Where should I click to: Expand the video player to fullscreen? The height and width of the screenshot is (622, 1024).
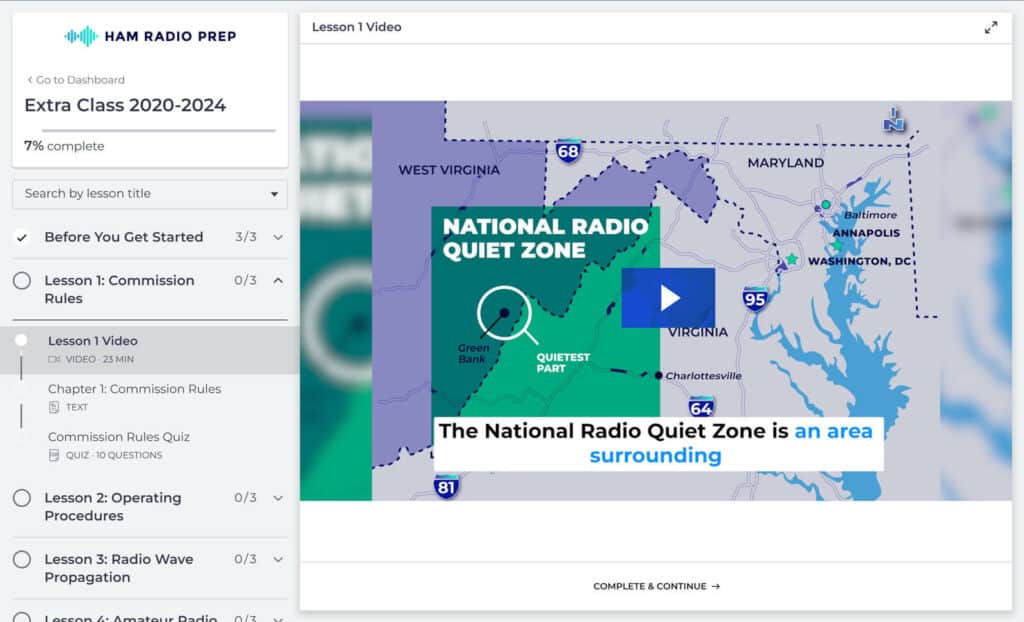click(991, 29)
